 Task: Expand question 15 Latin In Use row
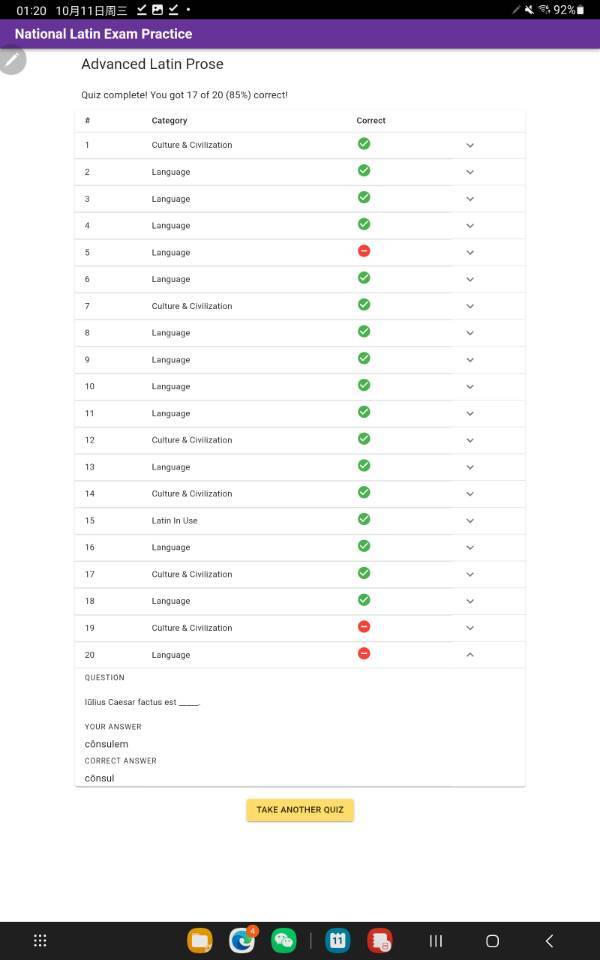coord(300,520)
